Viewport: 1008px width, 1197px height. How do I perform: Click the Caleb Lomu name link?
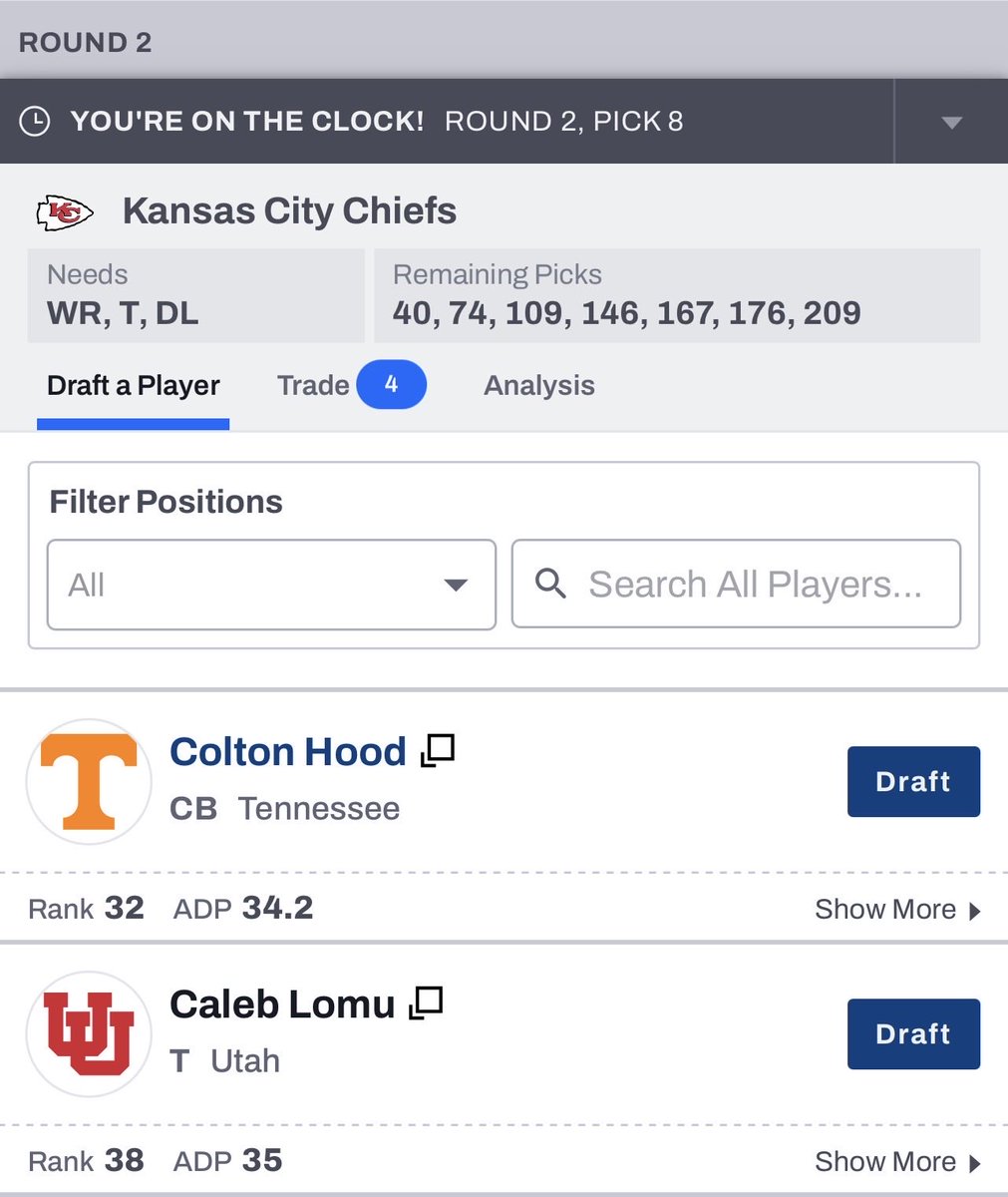click(x=282, y=1003)
